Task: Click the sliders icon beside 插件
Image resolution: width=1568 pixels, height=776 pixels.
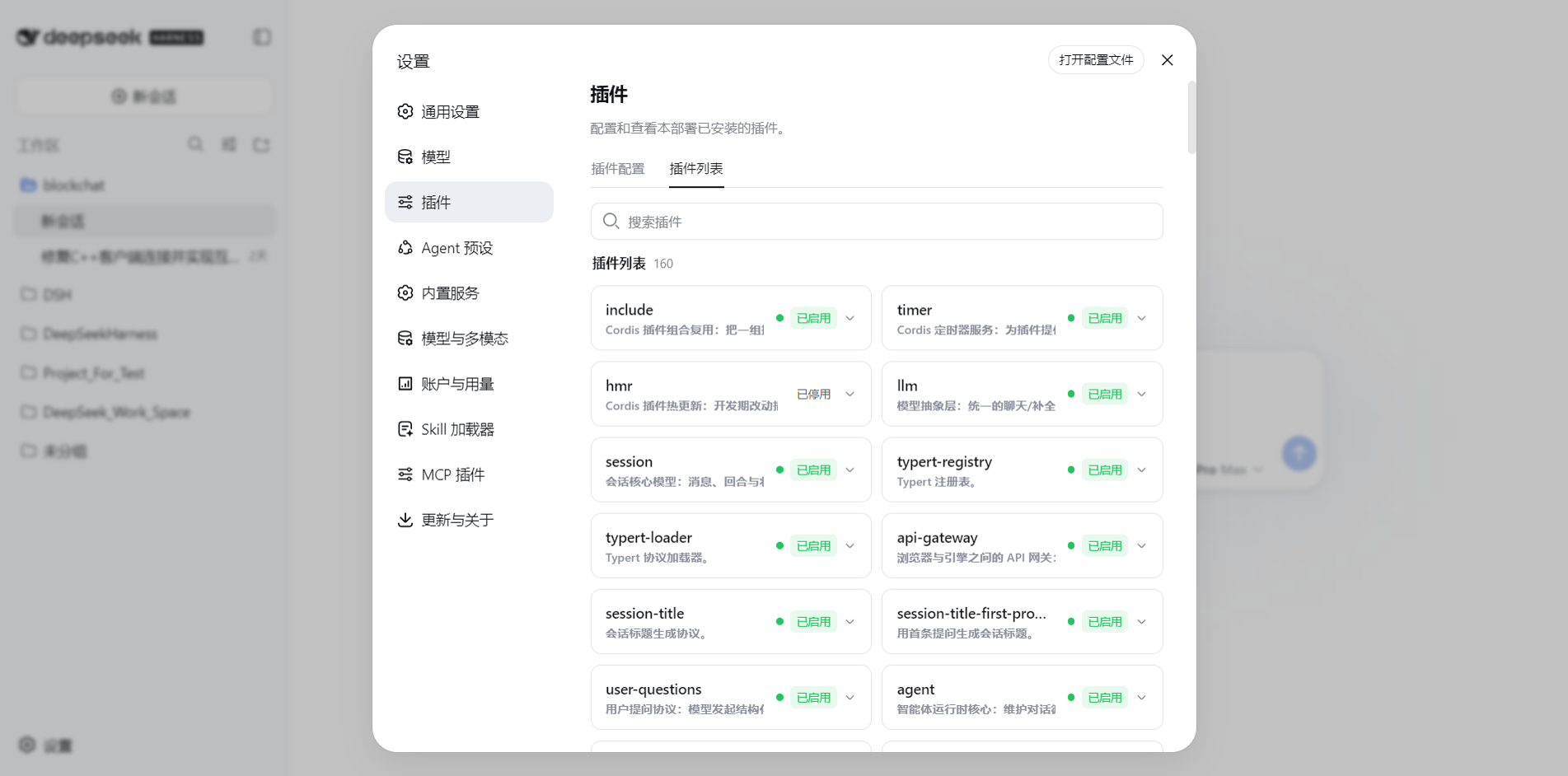Action: 405,202
